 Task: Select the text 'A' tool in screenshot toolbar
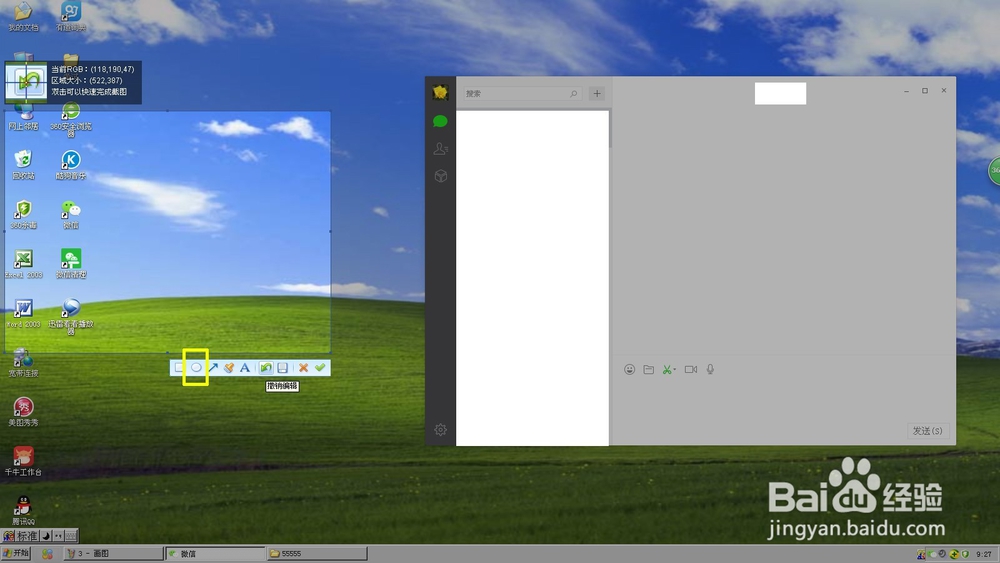point(245,368)
